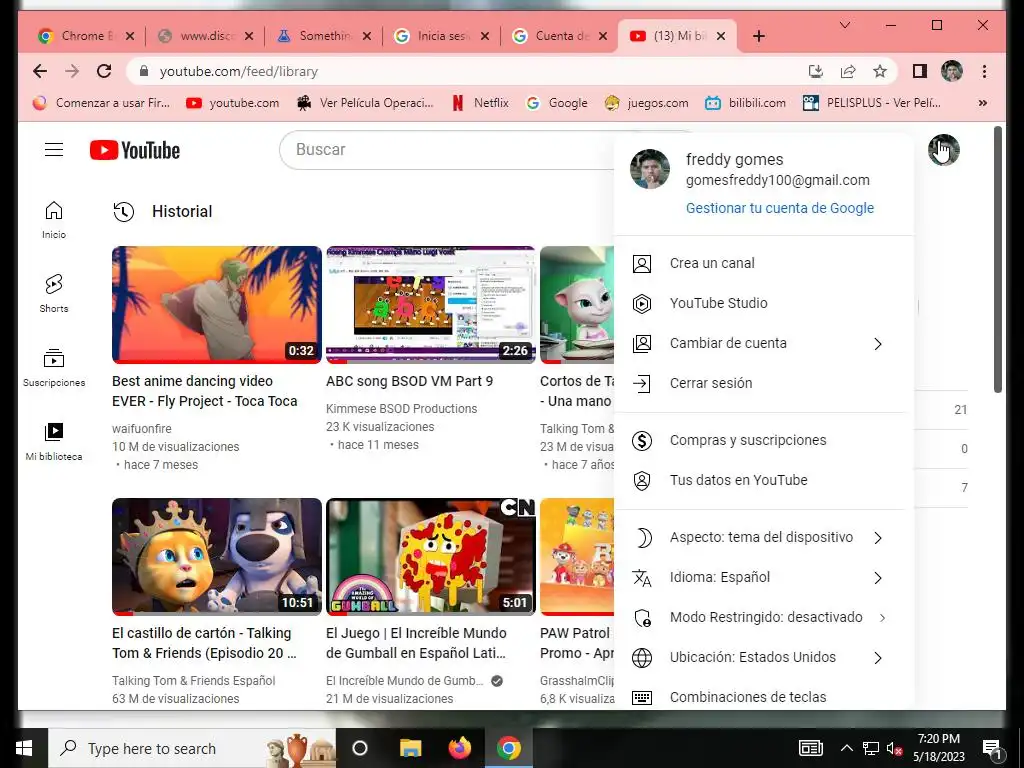This screenshot has height=768, width=1024.
Task: Expand Idioma: Español option
Action: point(763,577)
